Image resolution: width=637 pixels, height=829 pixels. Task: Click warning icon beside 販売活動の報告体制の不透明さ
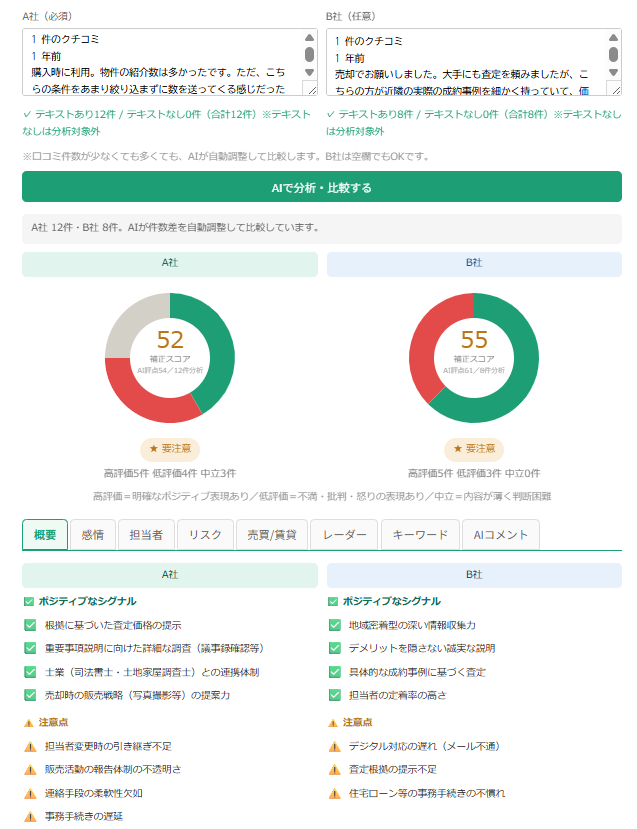tap(30, 770)
